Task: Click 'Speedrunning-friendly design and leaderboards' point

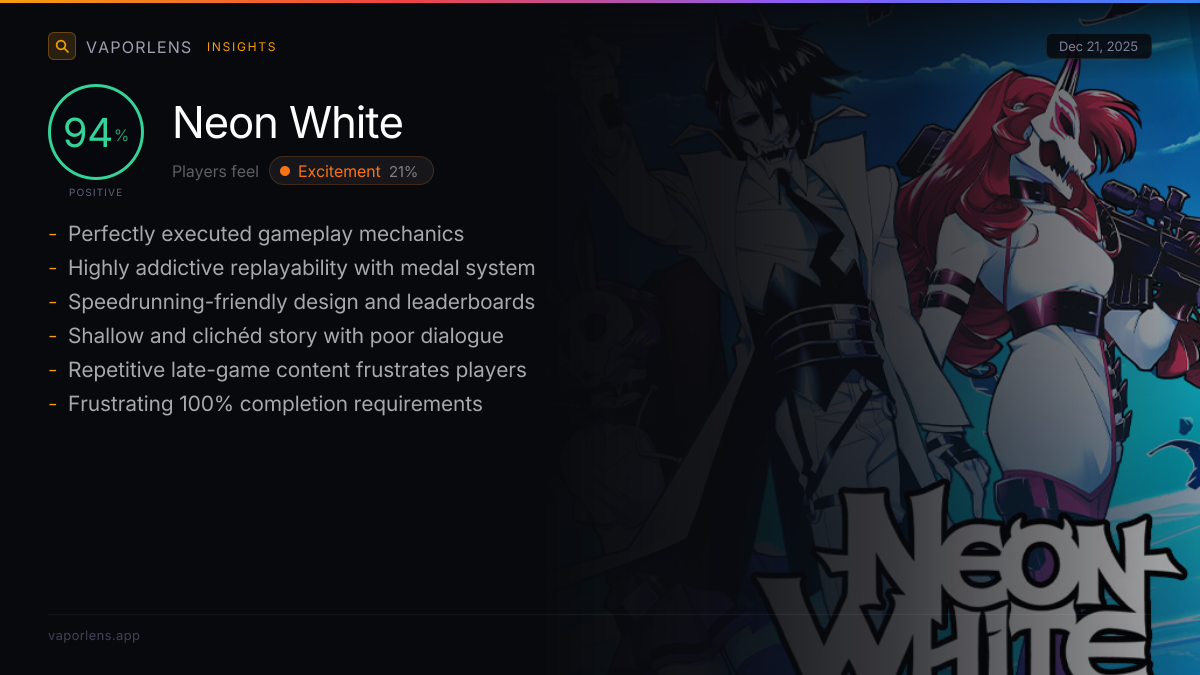Action: click(301, 302)
